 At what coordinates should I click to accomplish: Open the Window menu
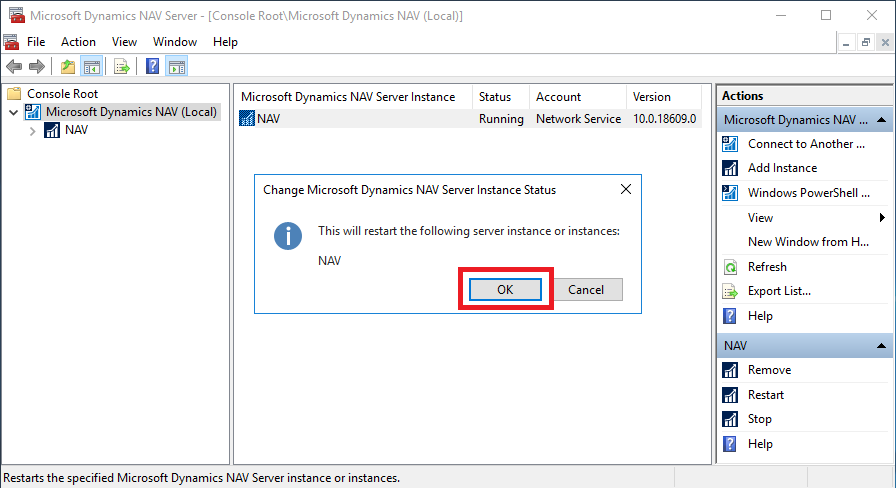175,42
